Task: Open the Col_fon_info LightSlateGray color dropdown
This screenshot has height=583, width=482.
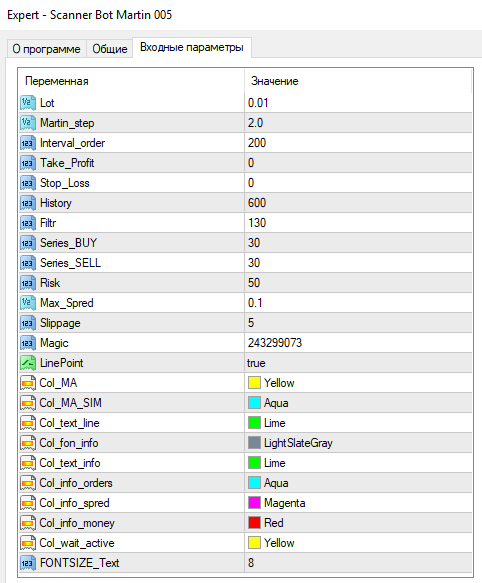Action: coord(358,443)
